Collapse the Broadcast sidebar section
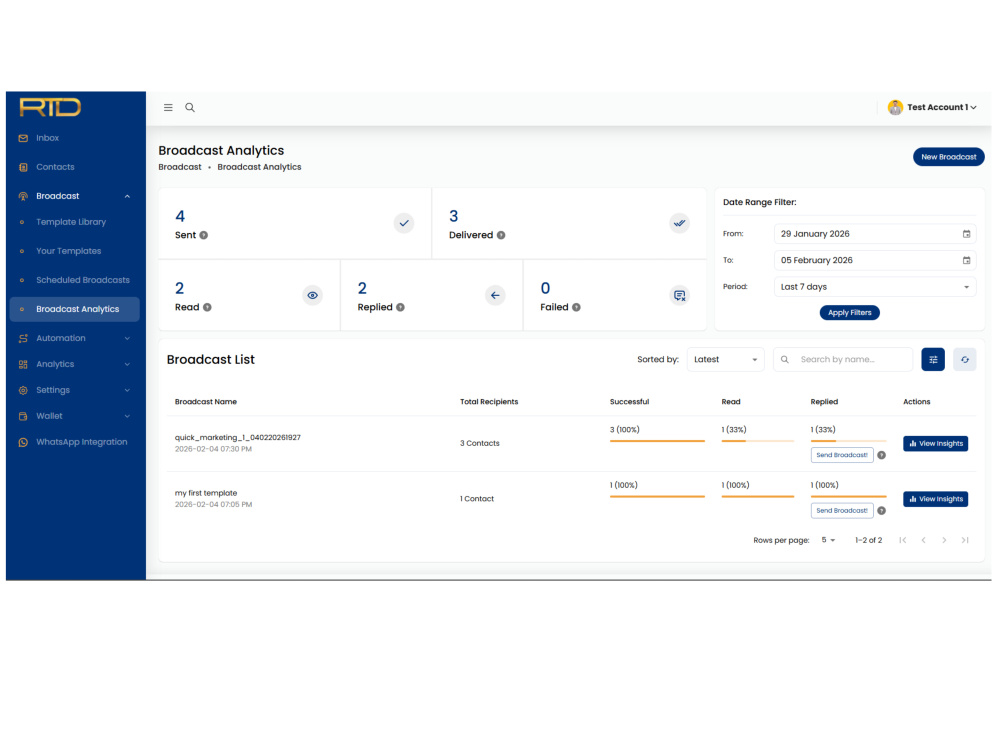The image size is (1000, 750). pos(127,196)
